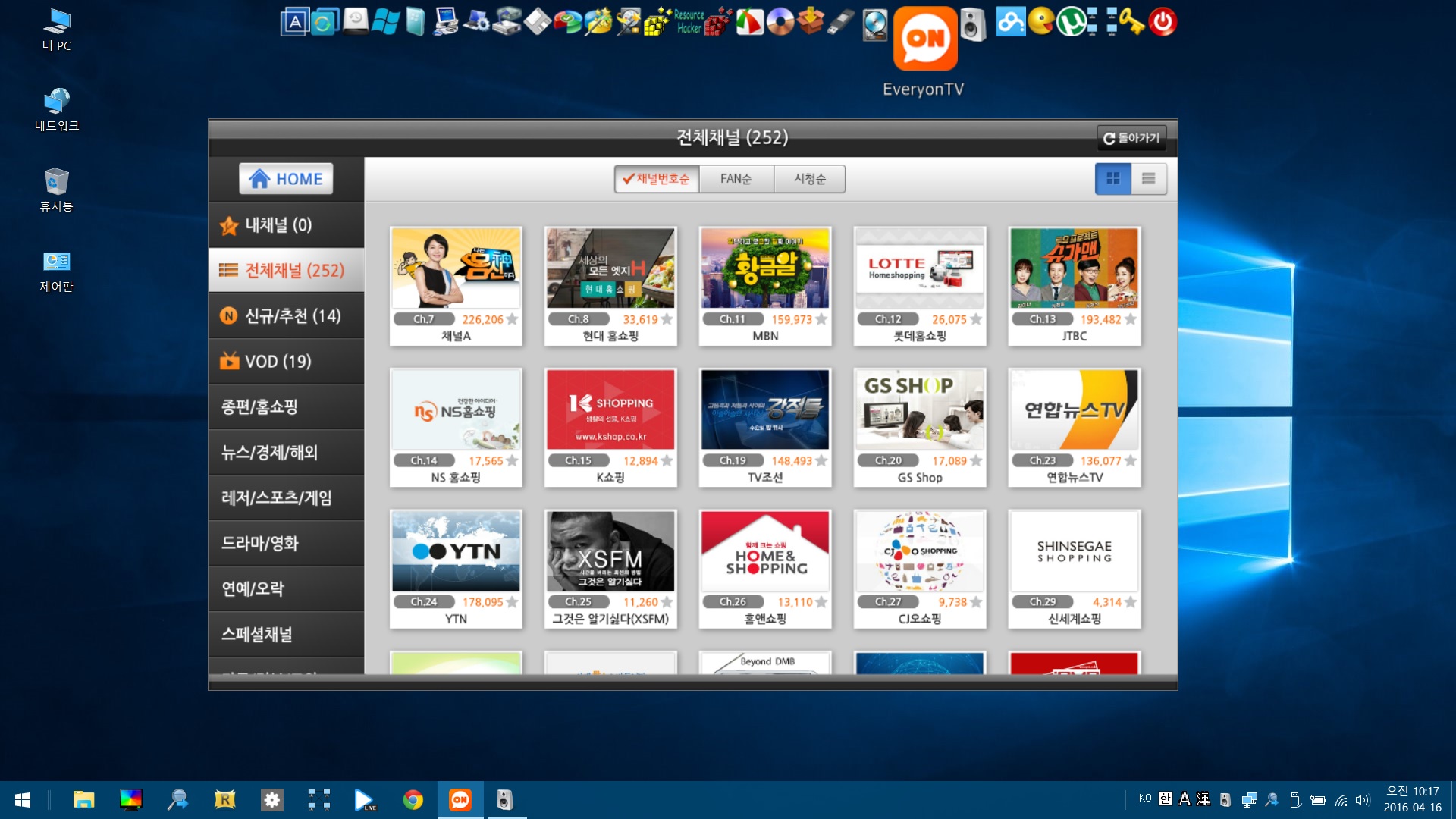Launch Resource Hacker from the dock

pyautogui.click(x=689, y=22)
